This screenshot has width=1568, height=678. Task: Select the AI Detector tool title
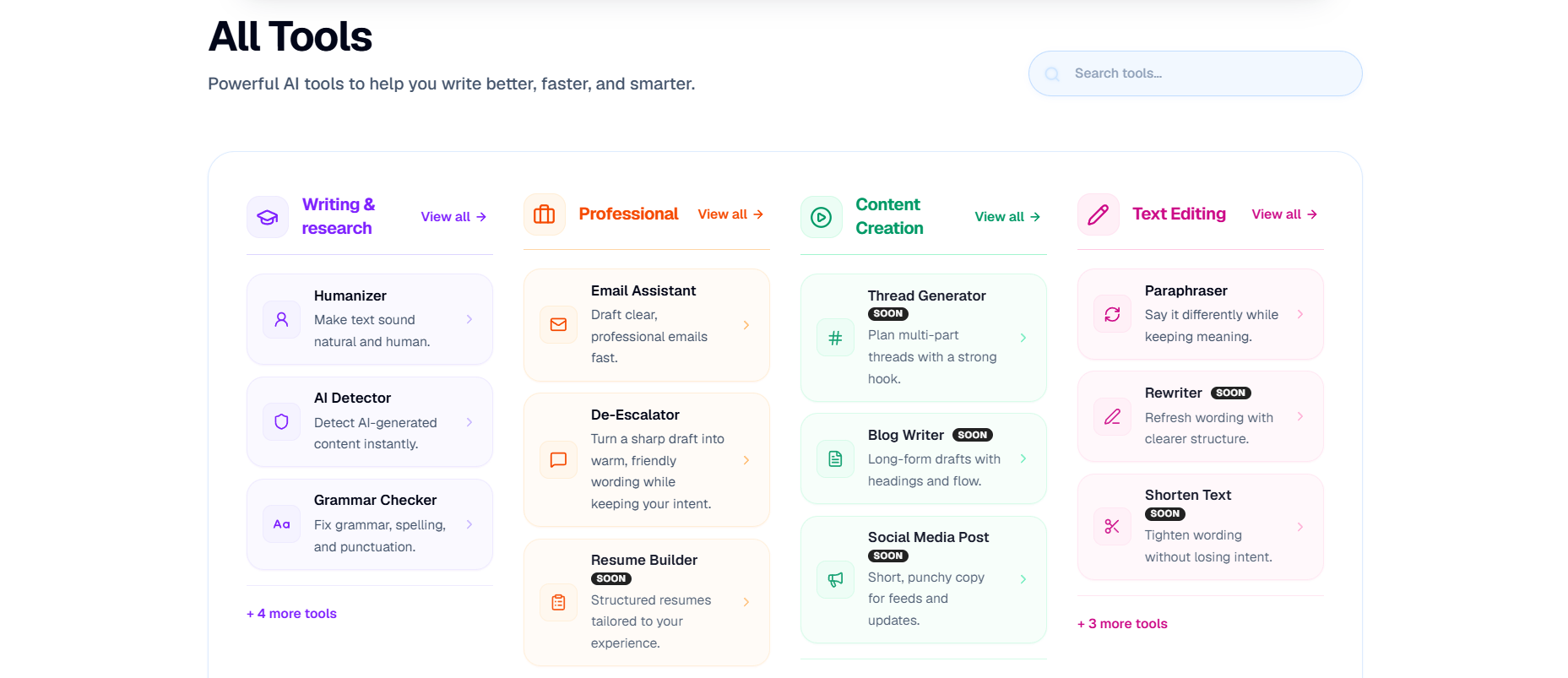pyautogui.click(x=352, y=398)
